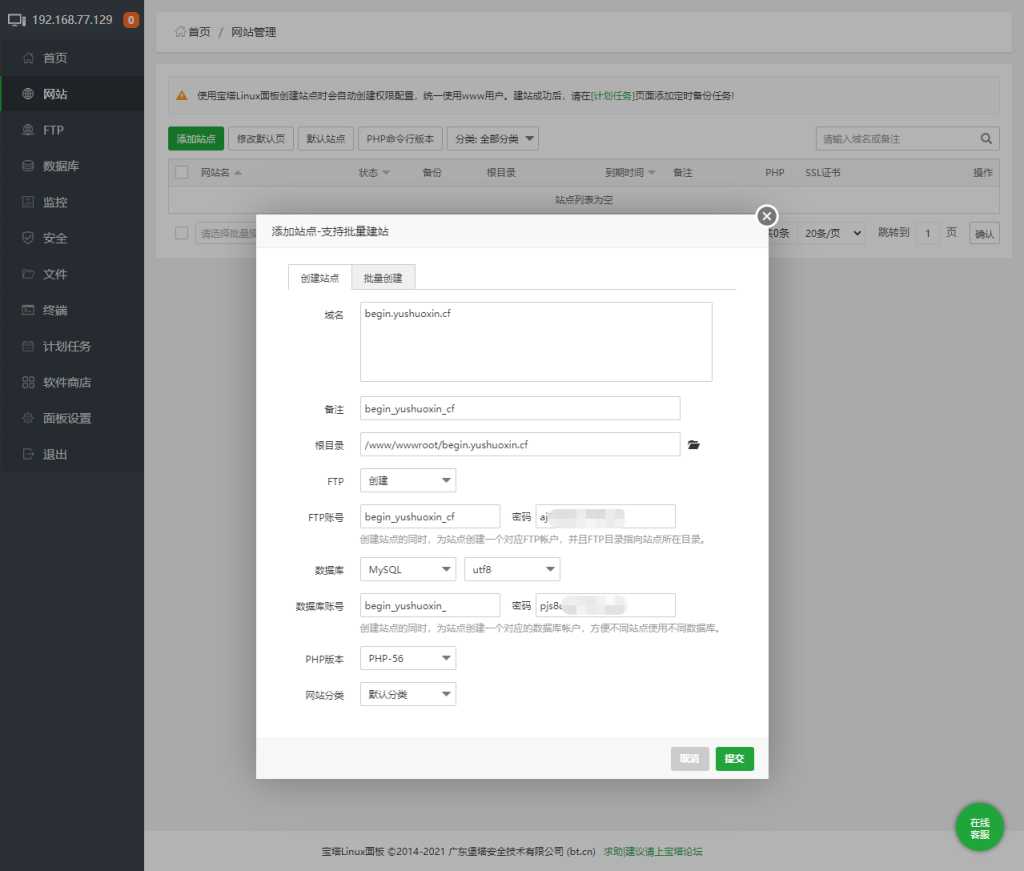Open the PHP-56 version dropdown
Viewport: 1024px width, 871px height.
[407, 658]
